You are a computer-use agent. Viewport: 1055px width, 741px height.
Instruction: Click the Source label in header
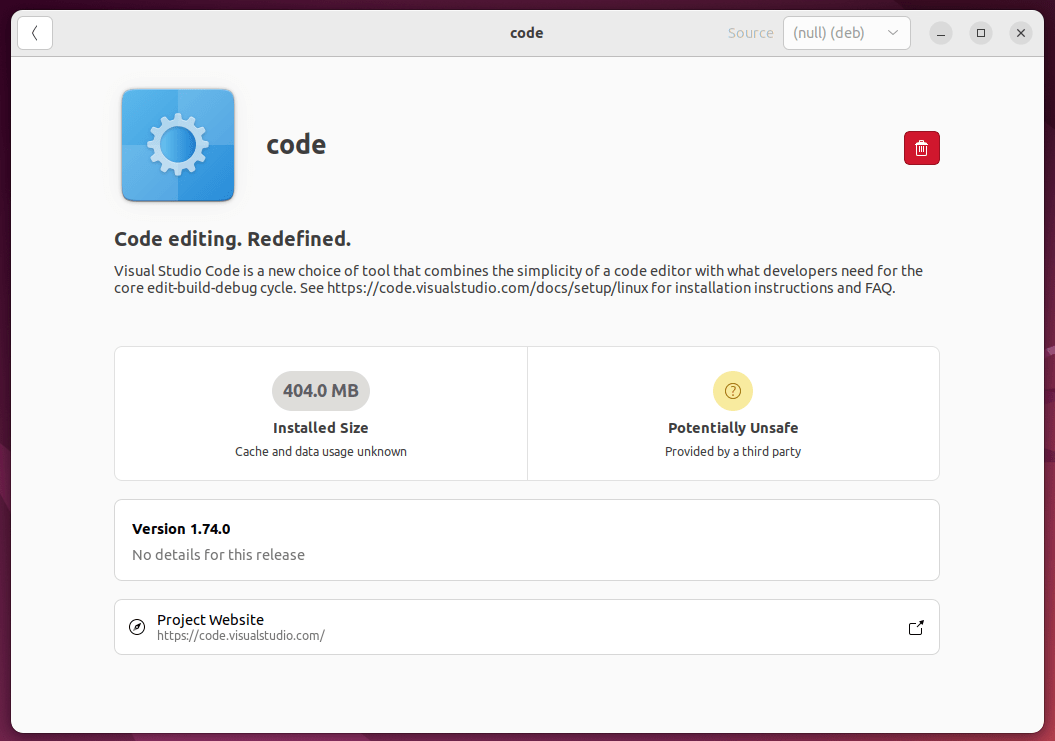(x=750, y=33)
